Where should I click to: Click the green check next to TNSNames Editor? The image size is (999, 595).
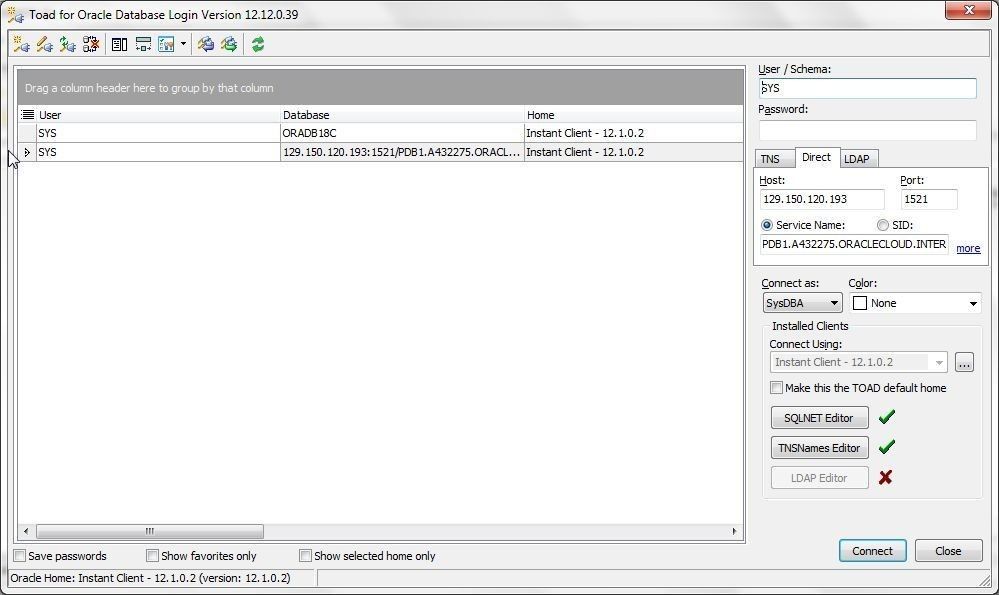click(x=886, y=447)
